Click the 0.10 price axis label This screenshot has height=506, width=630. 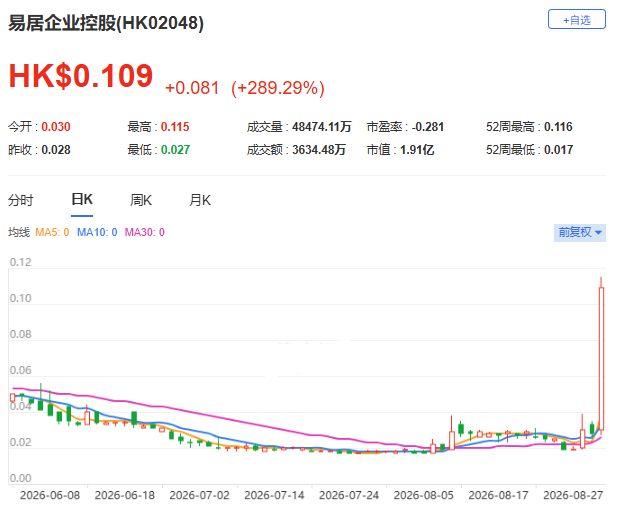tap(20, 298)
